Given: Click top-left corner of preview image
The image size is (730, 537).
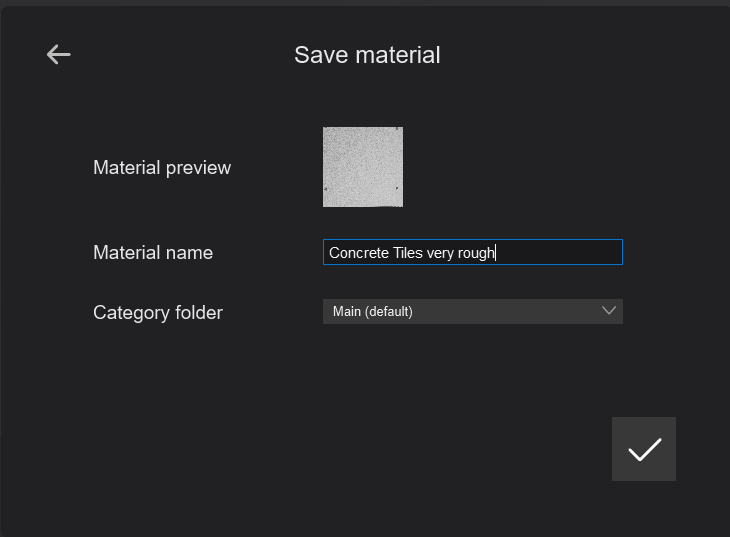Looking at the screenshot, I should click(327, 131).
